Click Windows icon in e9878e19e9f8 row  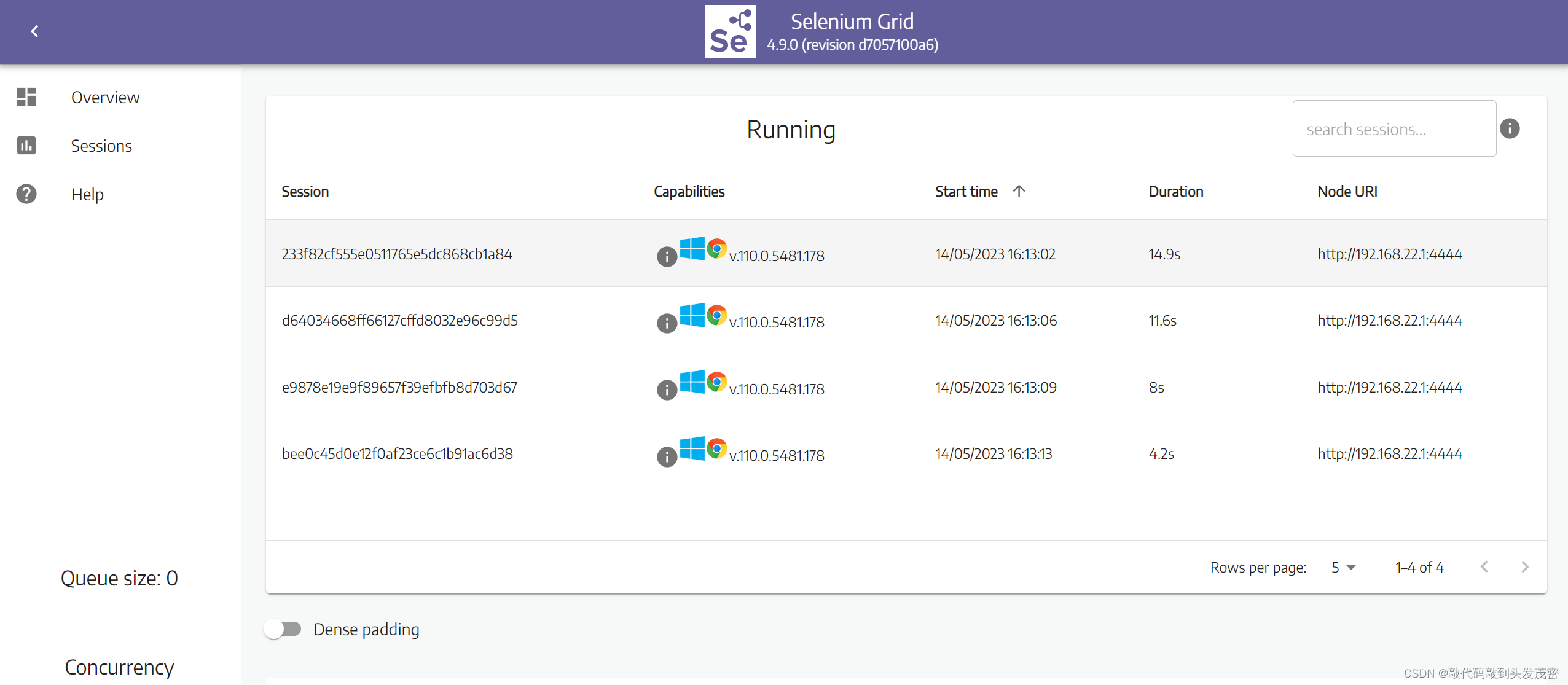692,382
